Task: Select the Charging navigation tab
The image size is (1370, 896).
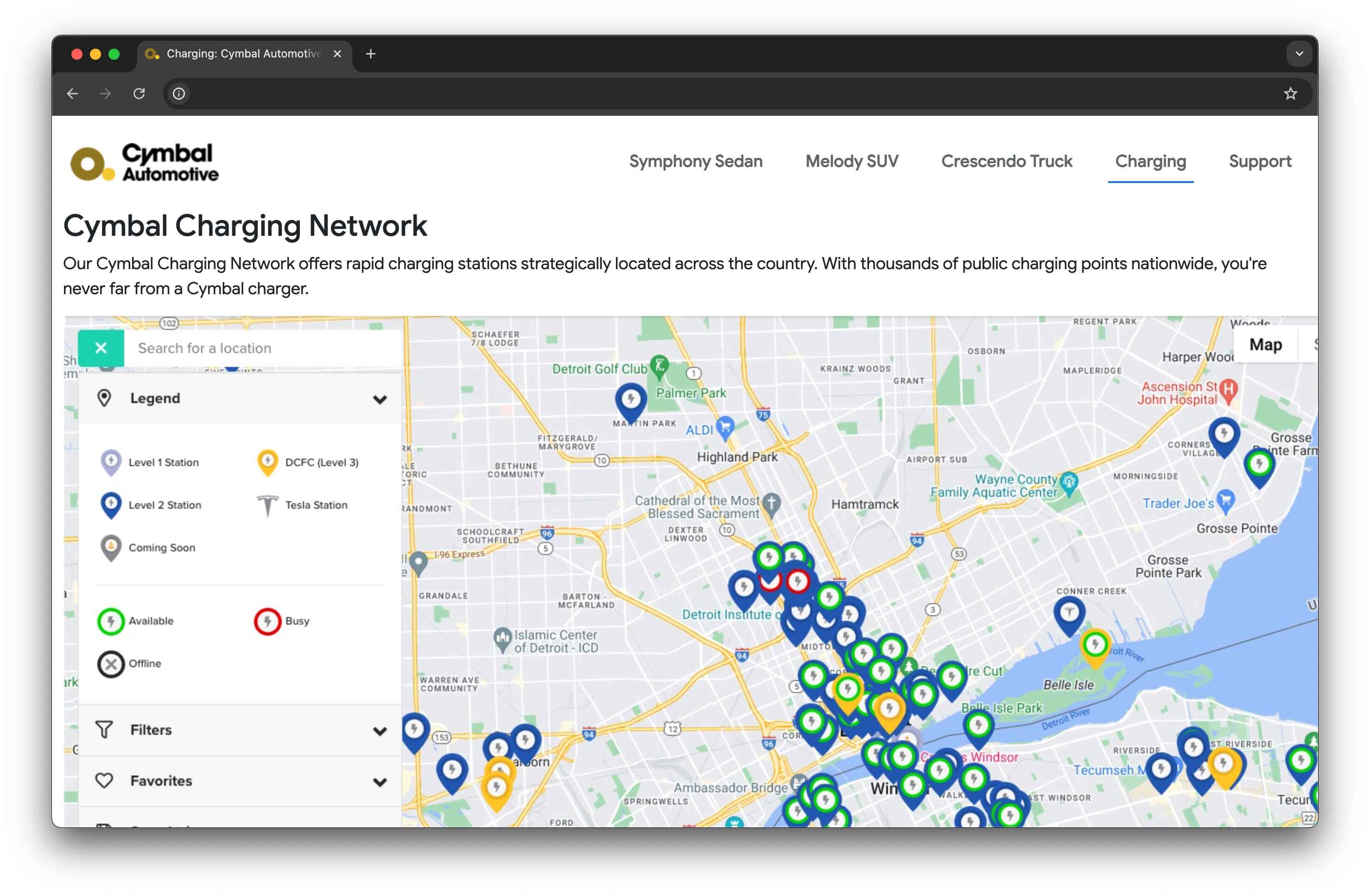Action: (x=1150, y=161)
